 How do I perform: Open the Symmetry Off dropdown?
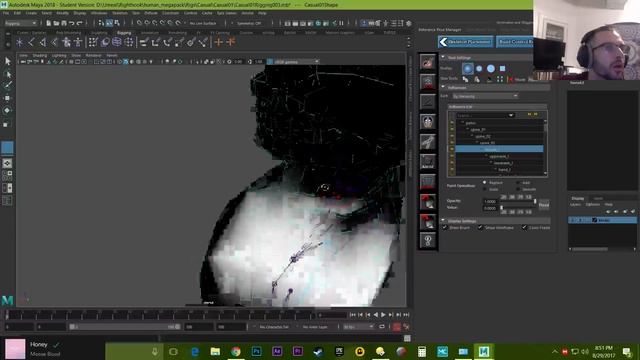249,23
